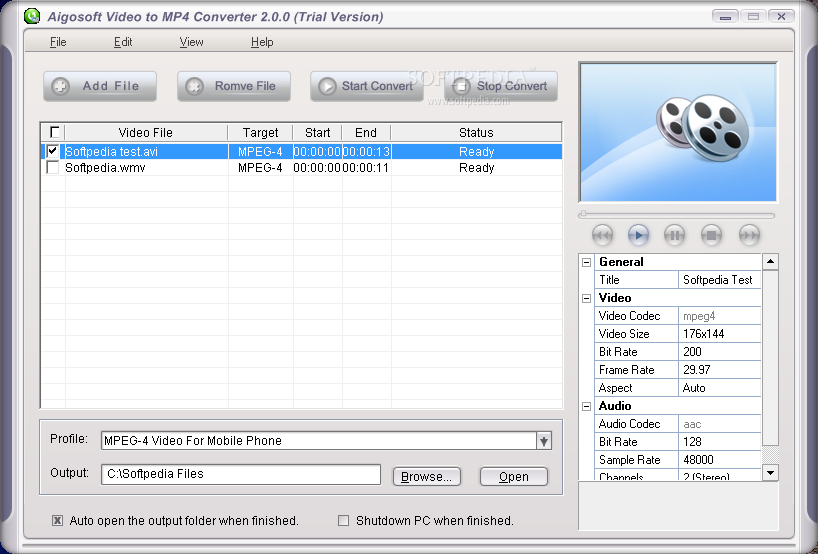The height and width of the screenshot is (554, 818).
Task: Close the converter window
Action: (x=781, y=17)
